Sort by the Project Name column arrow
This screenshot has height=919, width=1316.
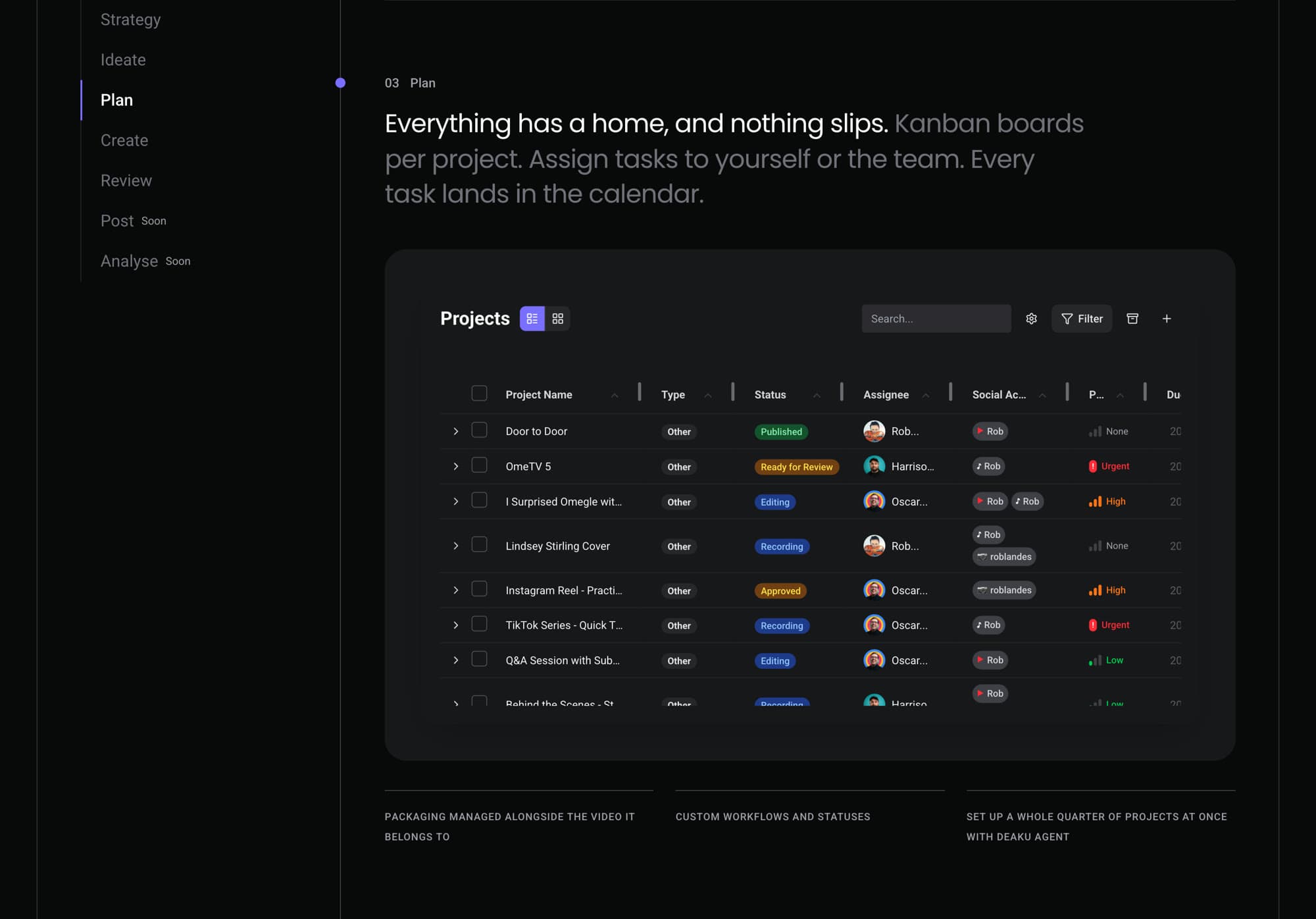tap(614, 395)
